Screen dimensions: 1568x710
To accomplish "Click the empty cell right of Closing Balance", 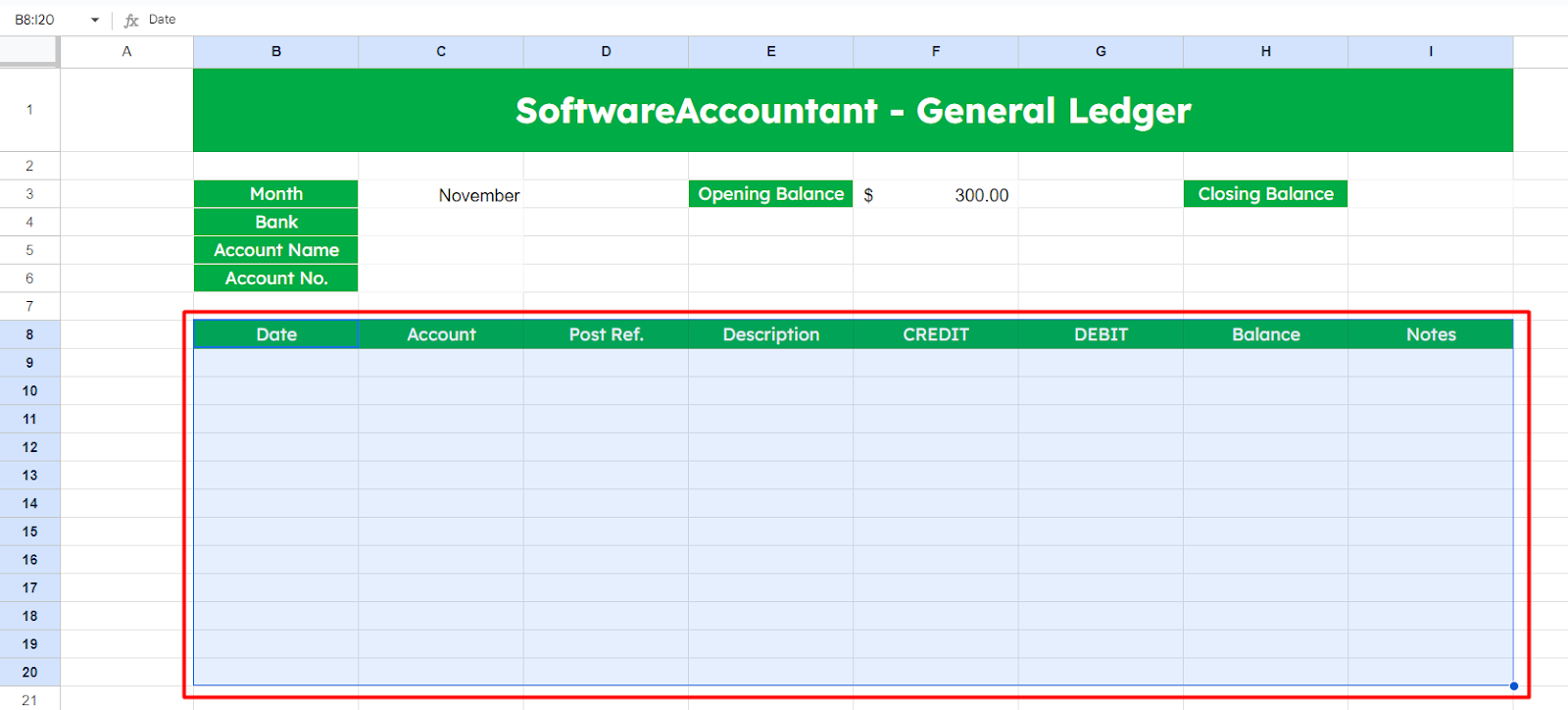I will (1431, 194).
